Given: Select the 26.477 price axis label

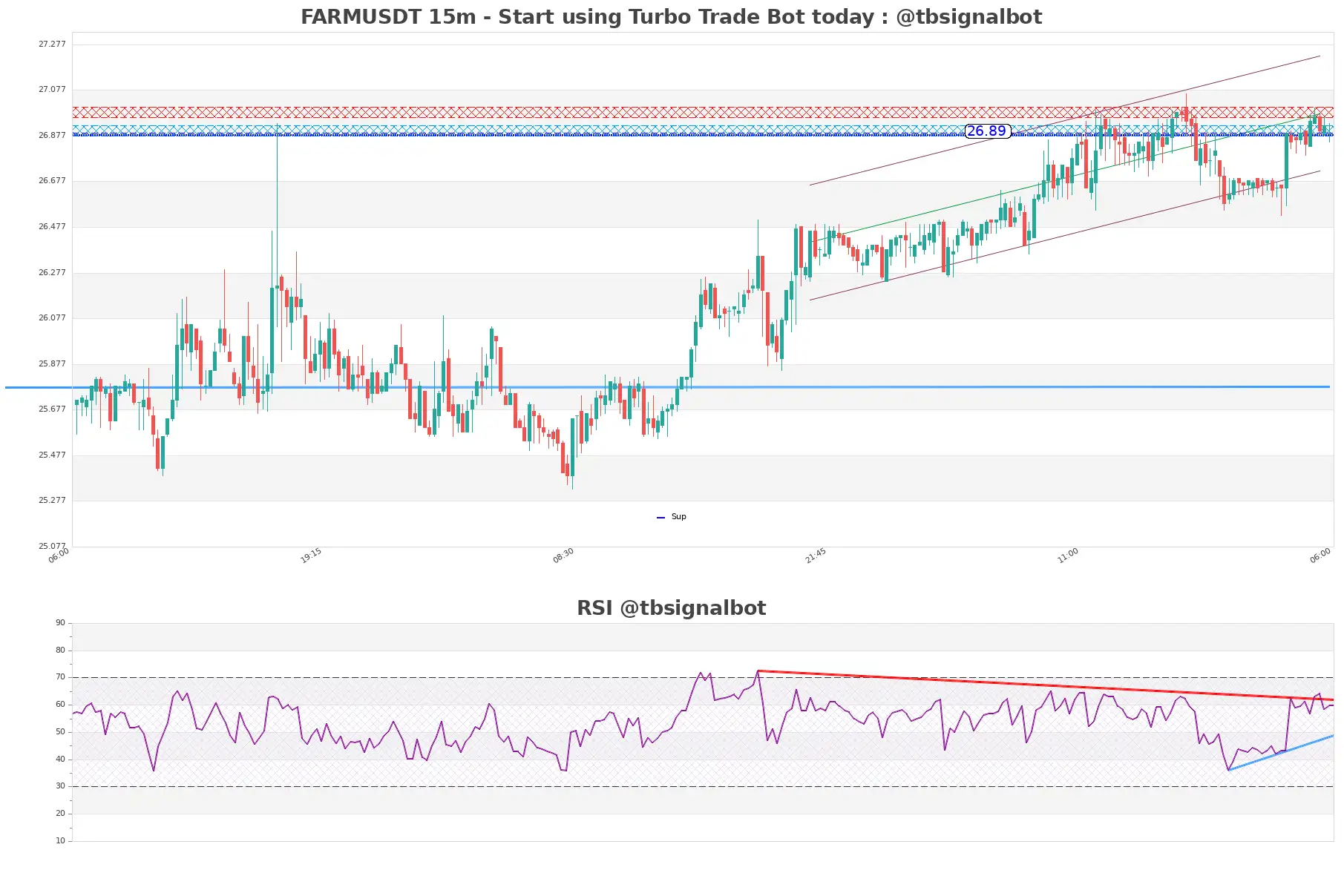Looking at the screenshot, I should 52,227.
